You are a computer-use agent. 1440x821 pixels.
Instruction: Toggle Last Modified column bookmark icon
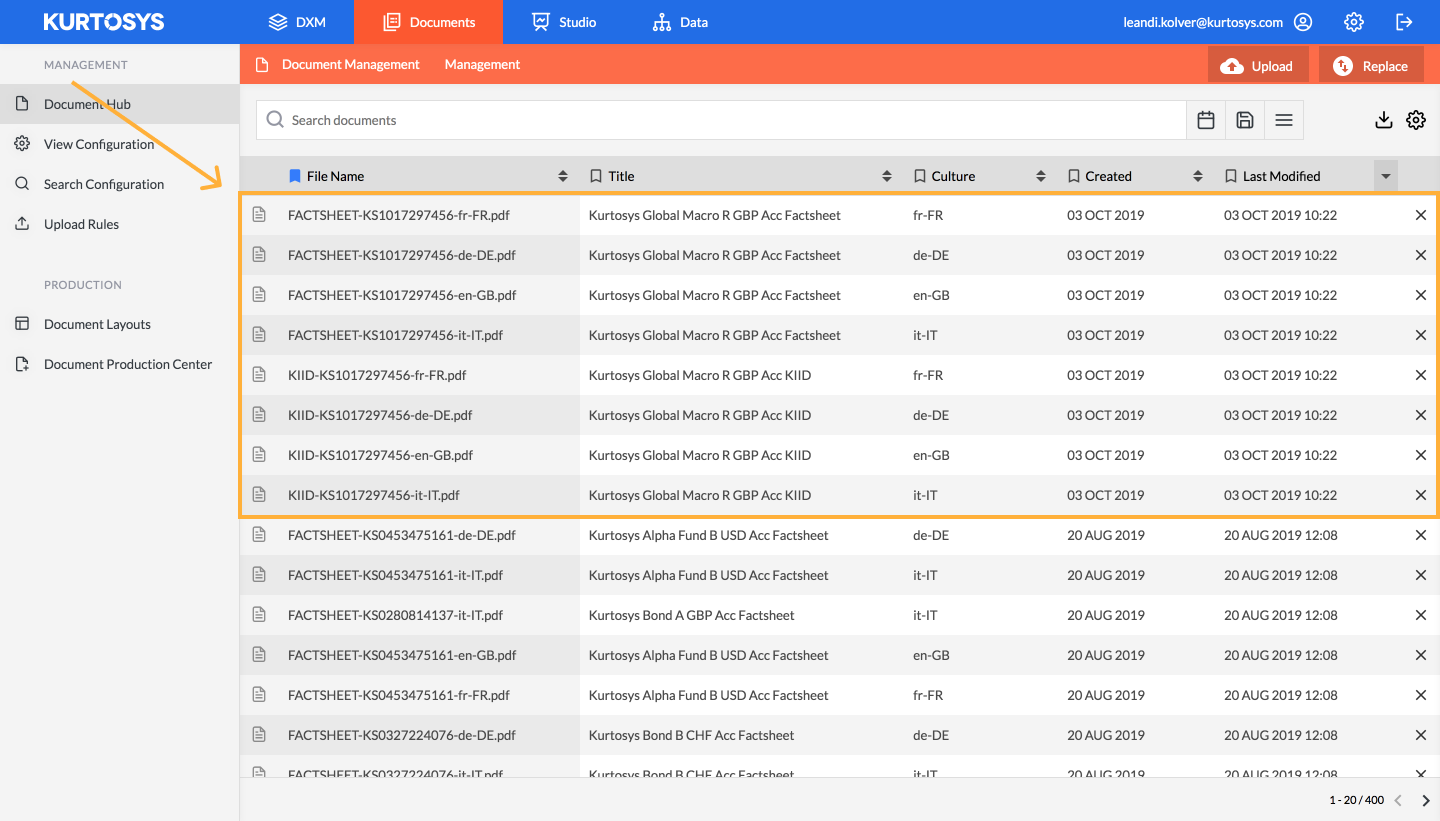[1231, 176]
